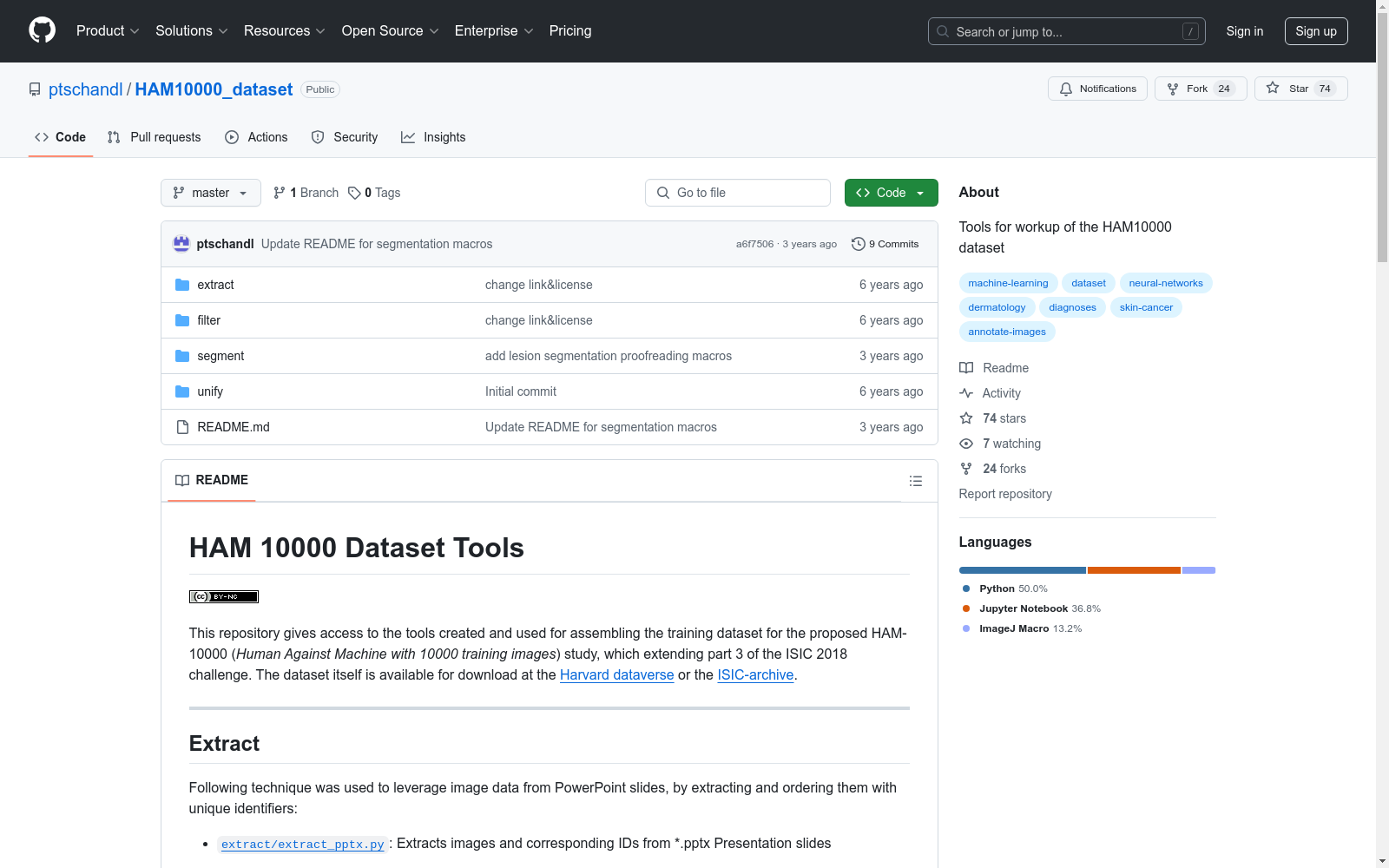Open the extract folder icon
This screenshot has width=1389, height=868.
182,285
